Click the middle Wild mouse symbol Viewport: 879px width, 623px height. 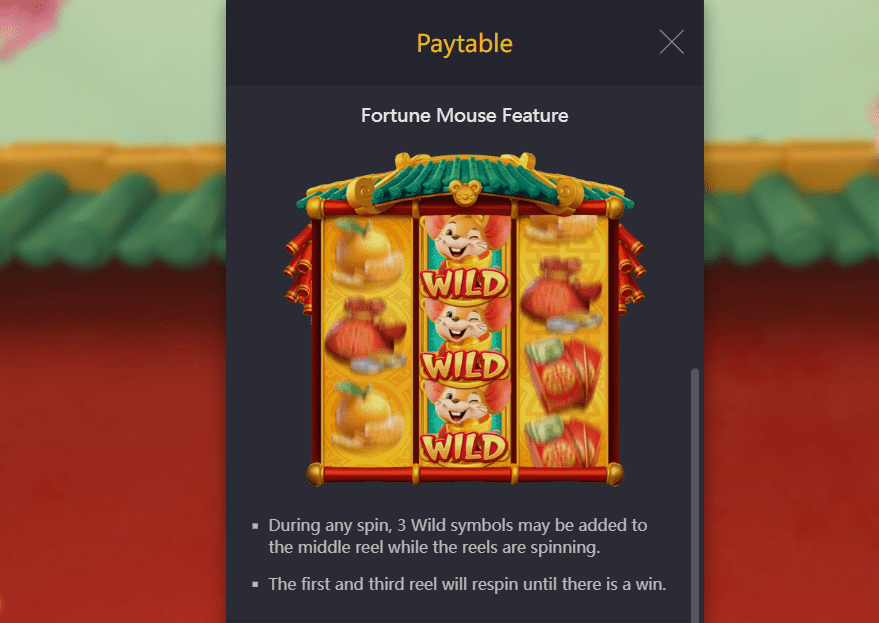pyautogui.click(x=465, y=341)
